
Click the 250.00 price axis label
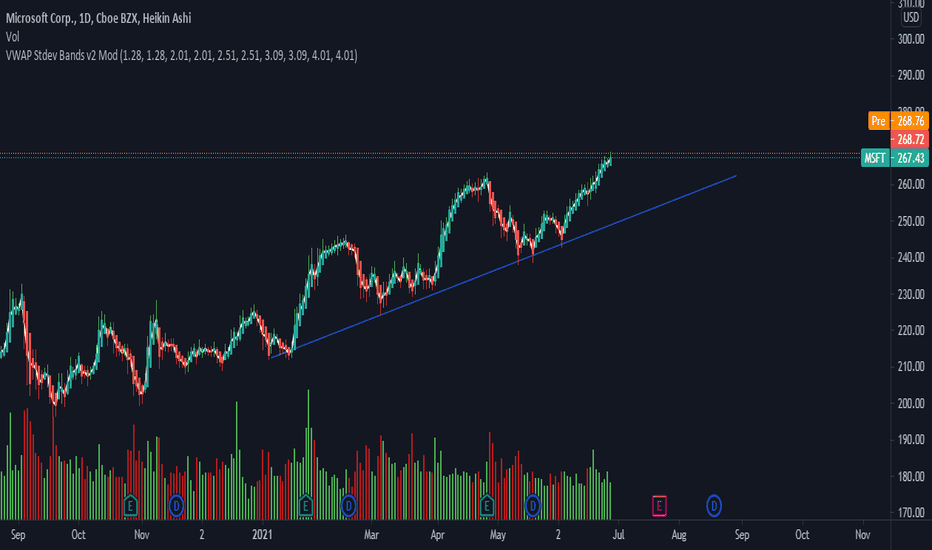pyautogui.click(x=911, y=221)
